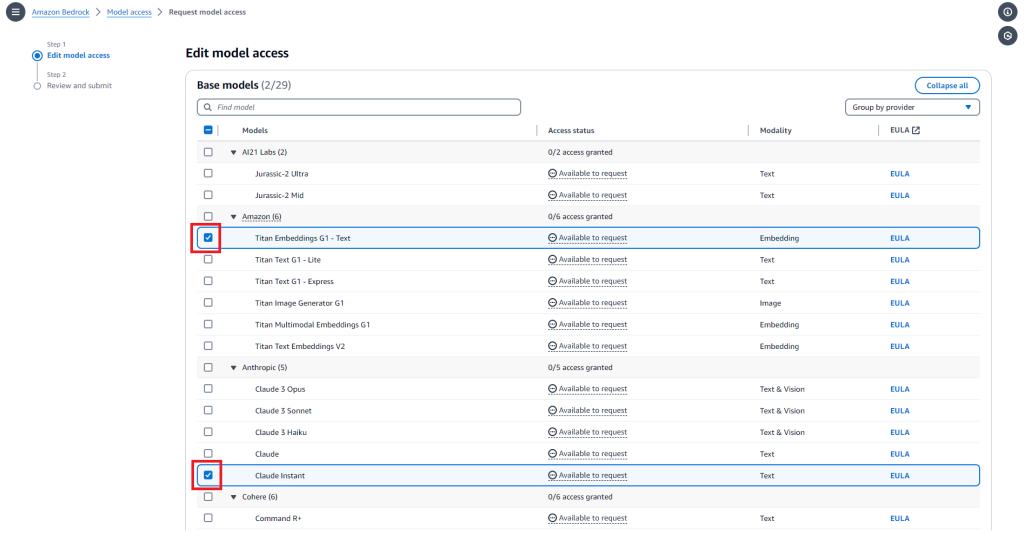The width and height of the screenshot is (1024, 534).
Task: Click status icon beside Jurassic-2 Ultra availability
Action: click(552, 173)
